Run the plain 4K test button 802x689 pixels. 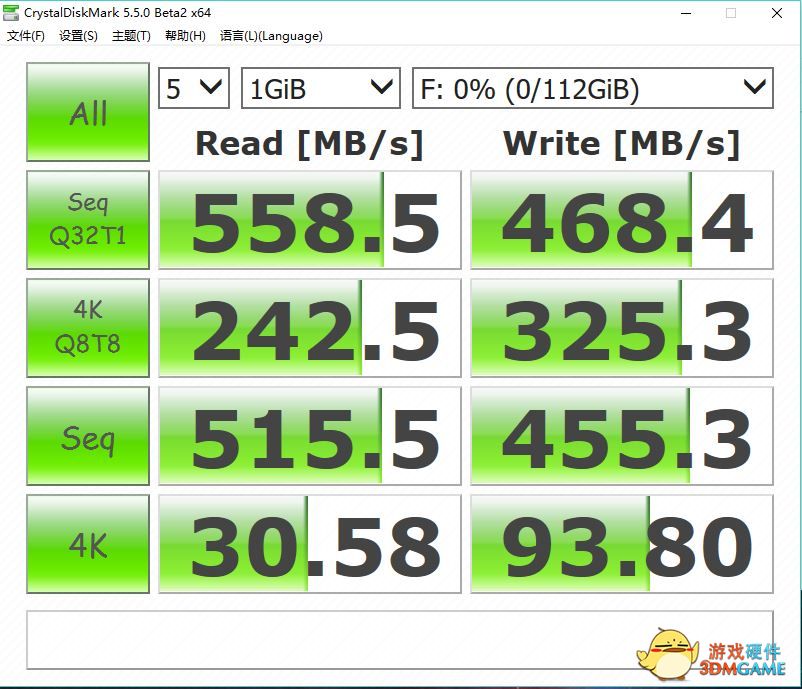pos(88,544)
